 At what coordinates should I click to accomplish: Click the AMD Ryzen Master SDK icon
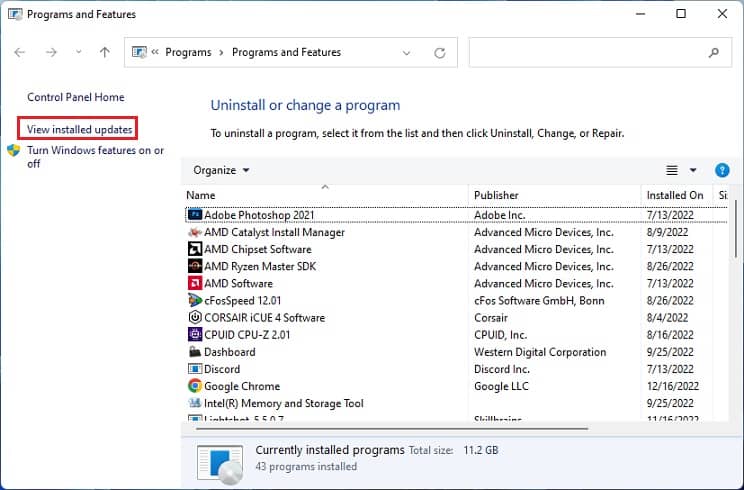(x=195, y=267)
